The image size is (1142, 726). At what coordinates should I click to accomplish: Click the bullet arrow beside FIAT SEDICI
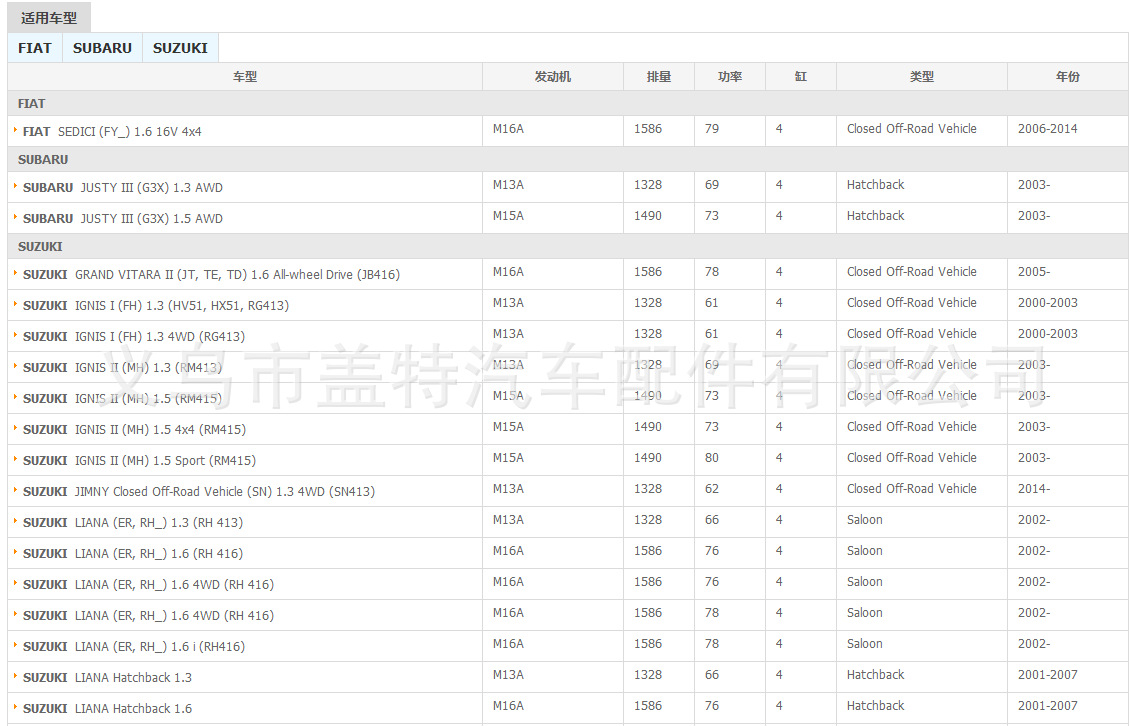(15, 130)
